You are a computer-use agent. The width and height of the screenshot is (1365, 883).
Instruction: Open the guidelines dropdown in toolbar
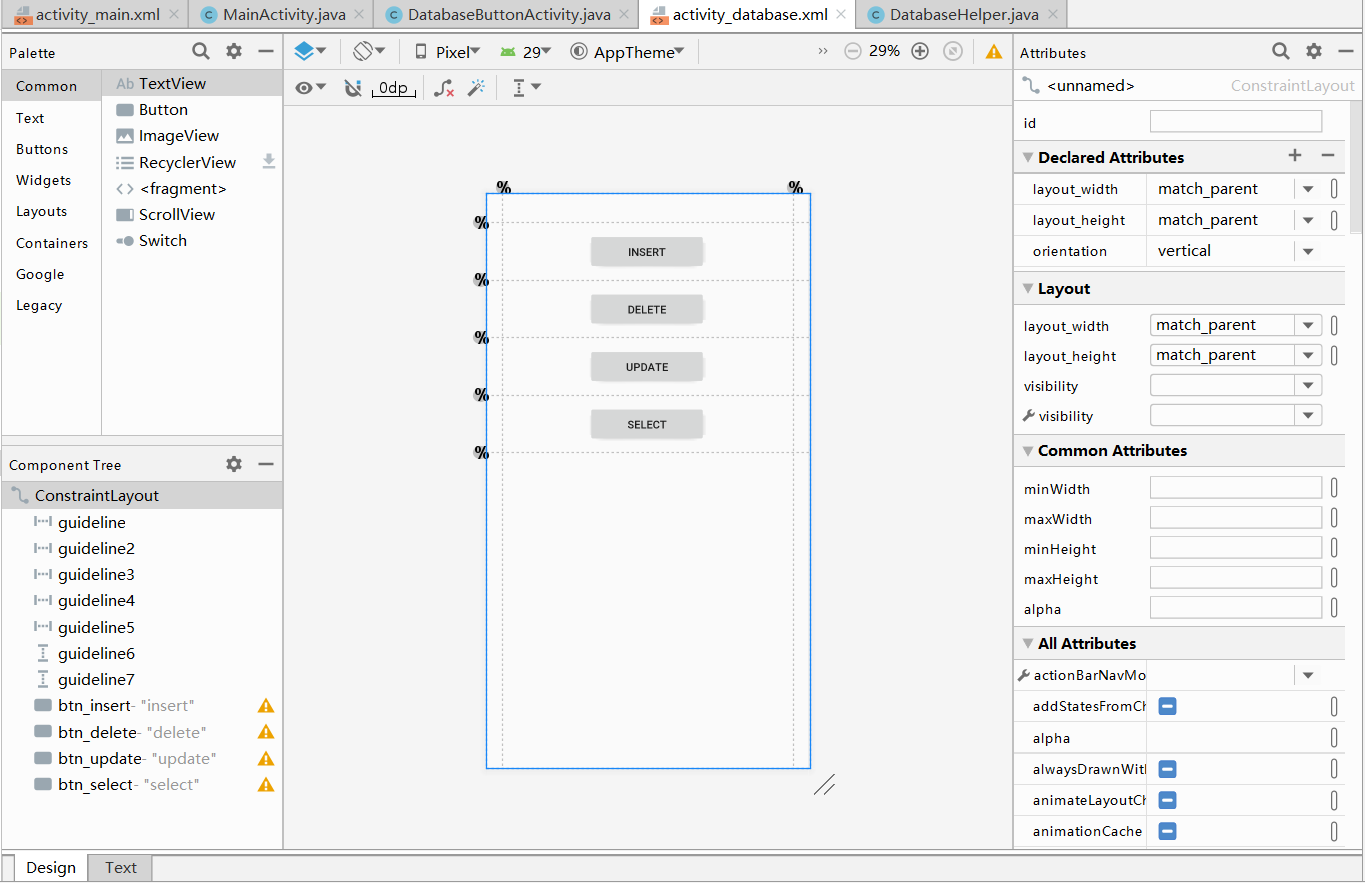526,88
